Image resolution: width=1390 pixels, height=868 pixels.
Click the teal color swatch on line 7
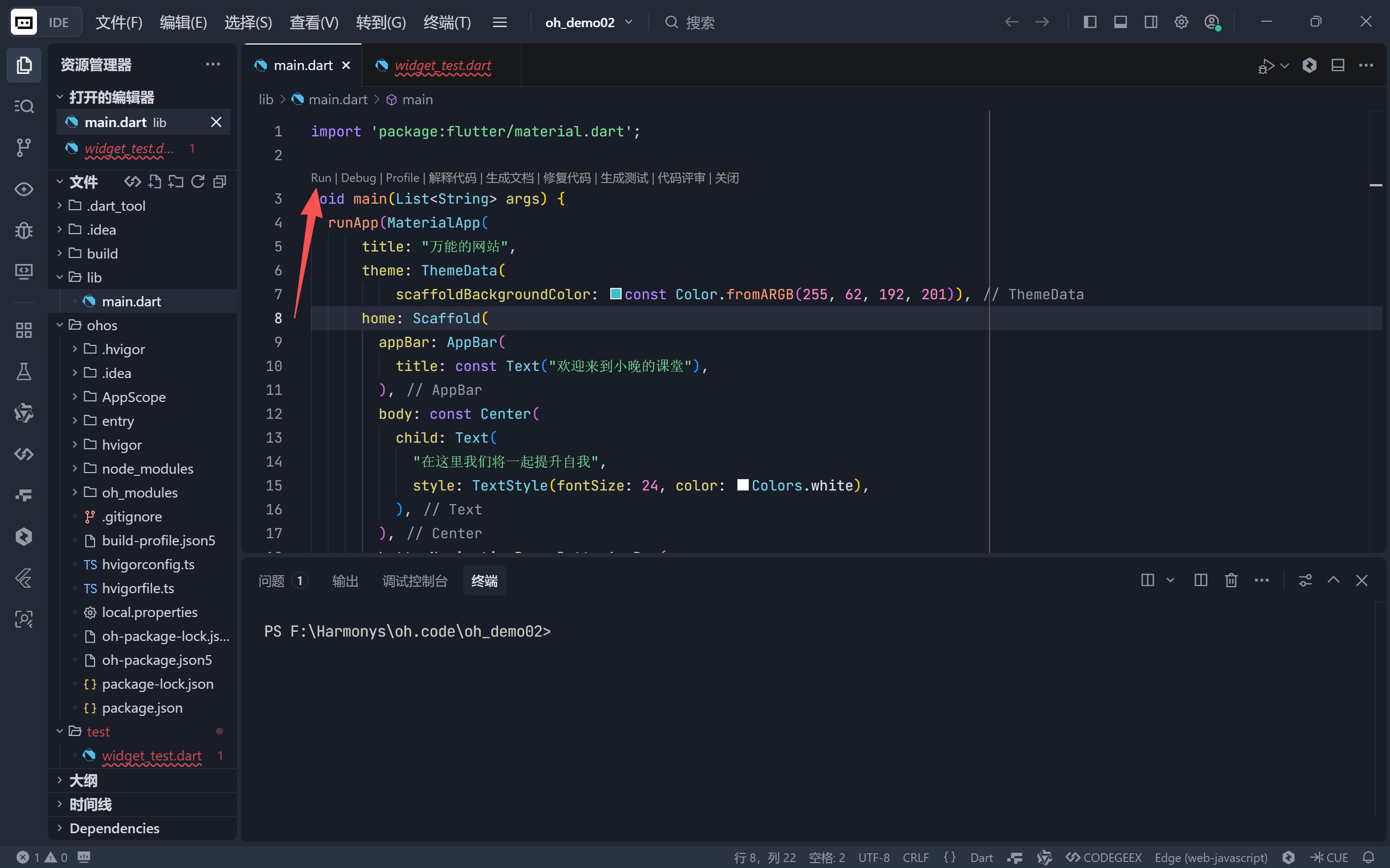pyautogui.click(x=615, y=294)
